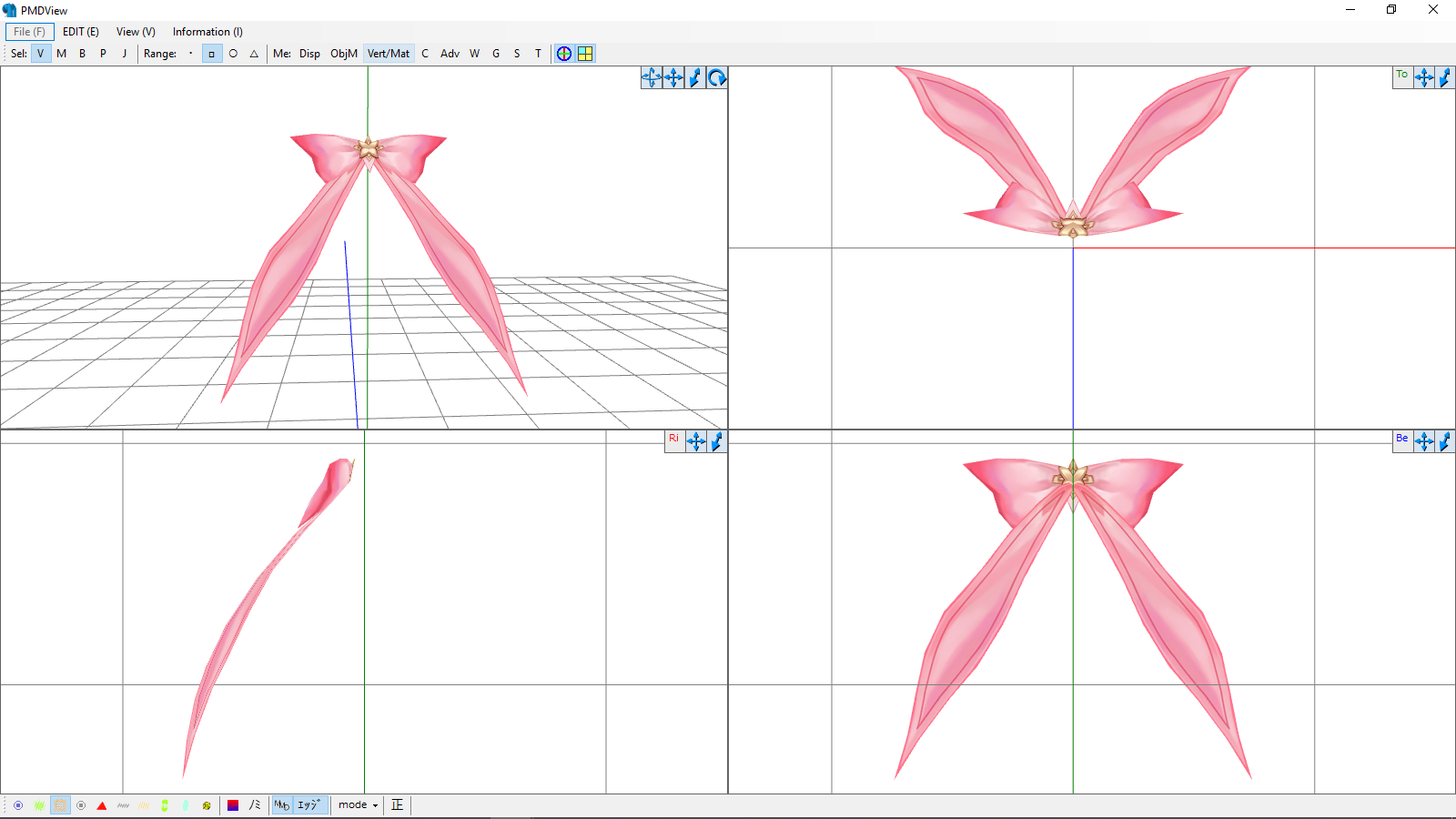This screenshot has width=1456, height=819.
Task: Click the zoom icon in Be viewport
Action: click(1445, 441)
